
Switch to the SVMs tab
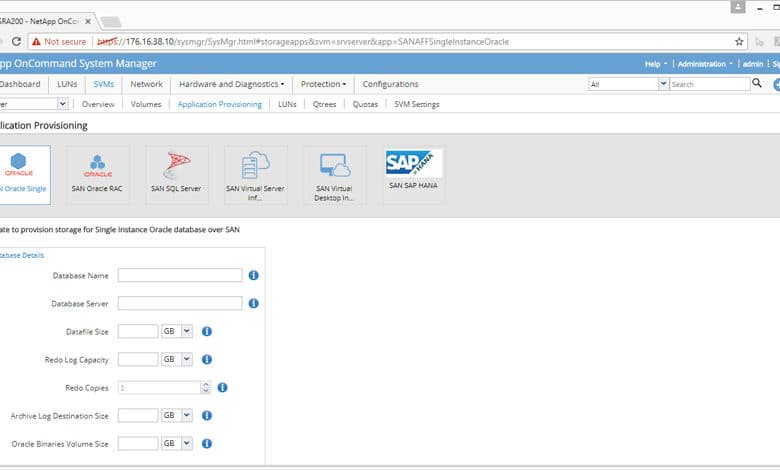(103, 84)
